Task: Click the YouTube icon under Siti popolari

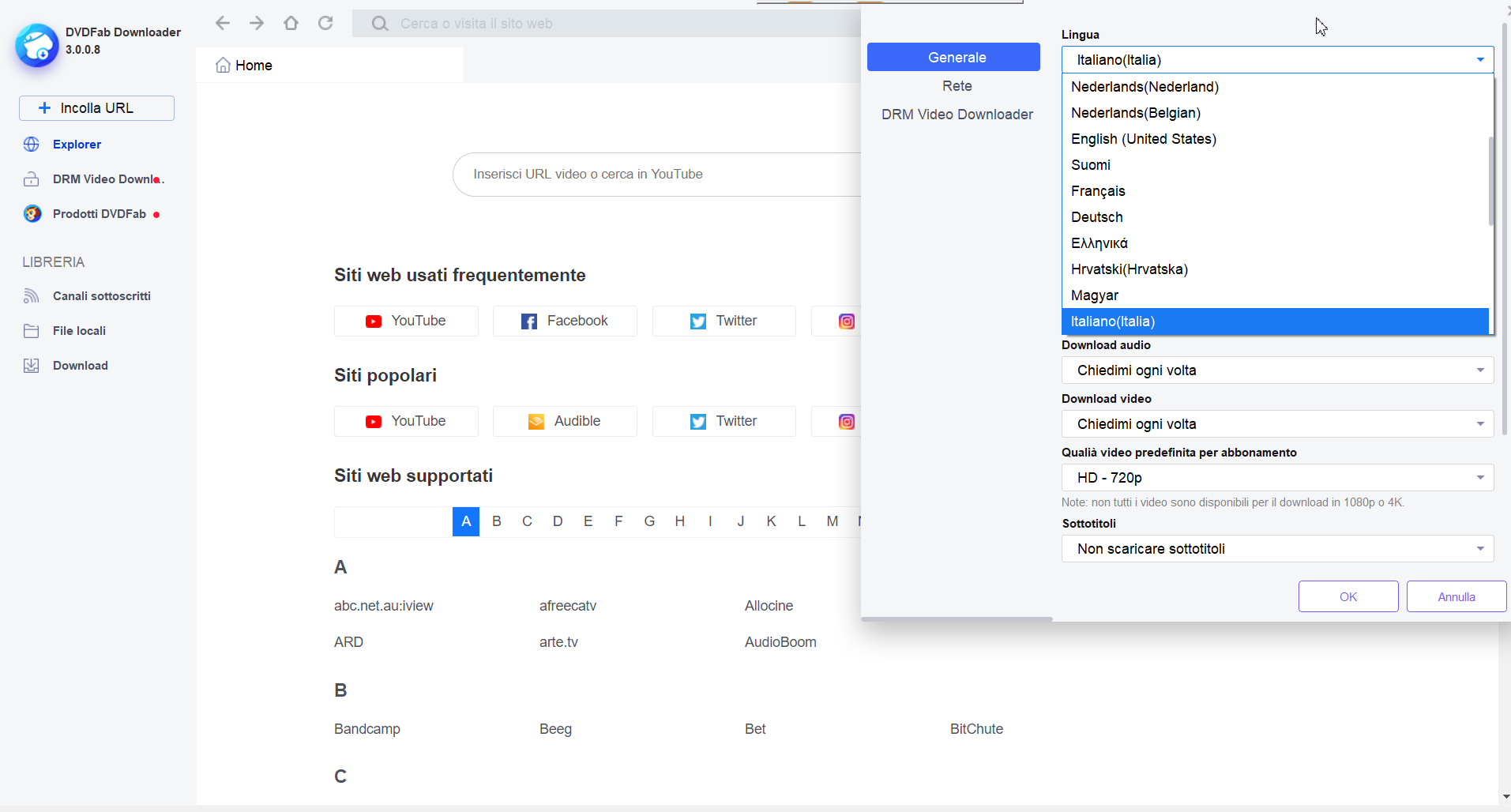Action: (x=374, y=422)
